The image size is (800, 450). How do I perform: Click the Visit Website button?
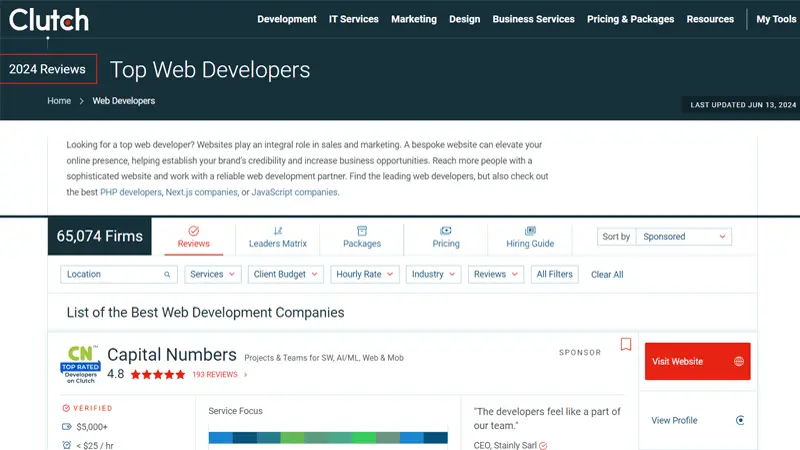coord(697,361)
